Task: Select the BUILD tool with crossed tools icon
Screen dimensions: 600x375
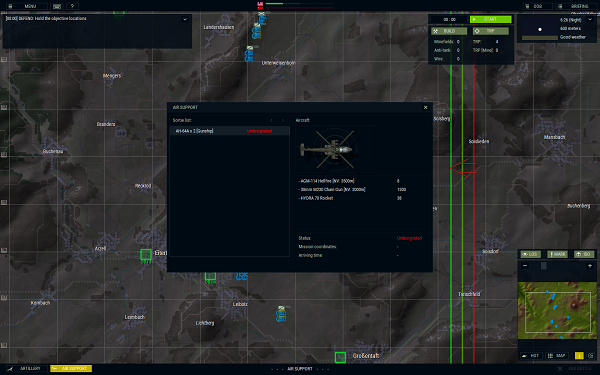Action: click(449, 31)
